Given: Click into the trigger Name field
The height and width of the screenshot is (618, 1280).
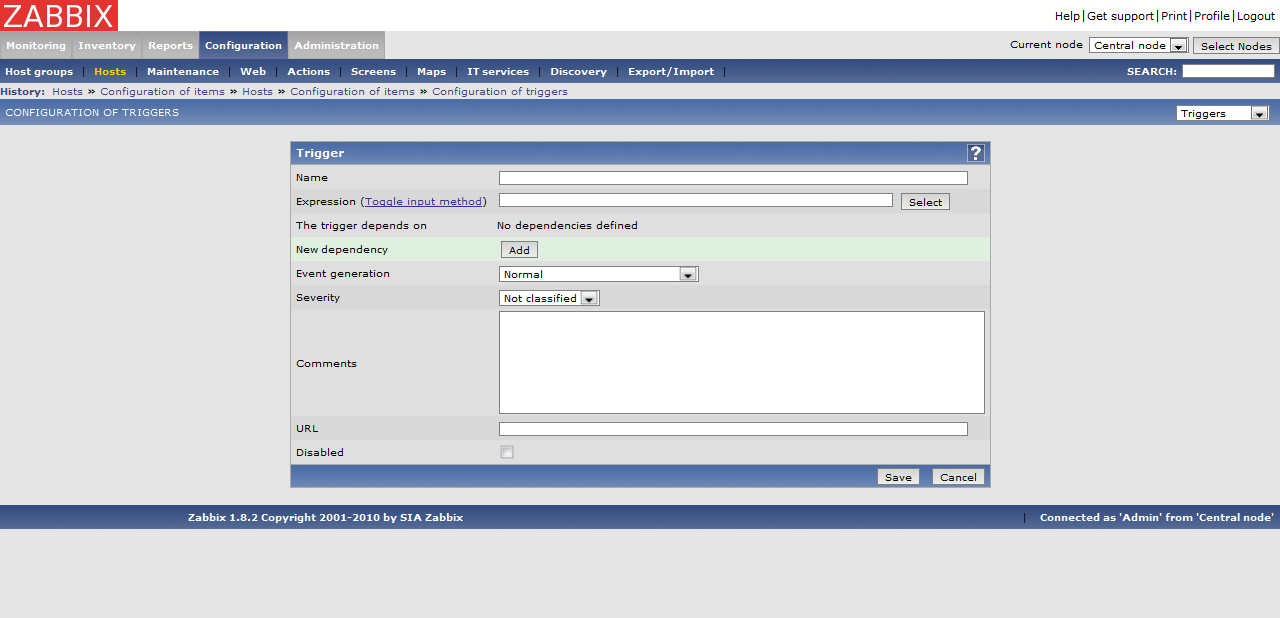Looking at the screenshot, I should click(733, 178).
